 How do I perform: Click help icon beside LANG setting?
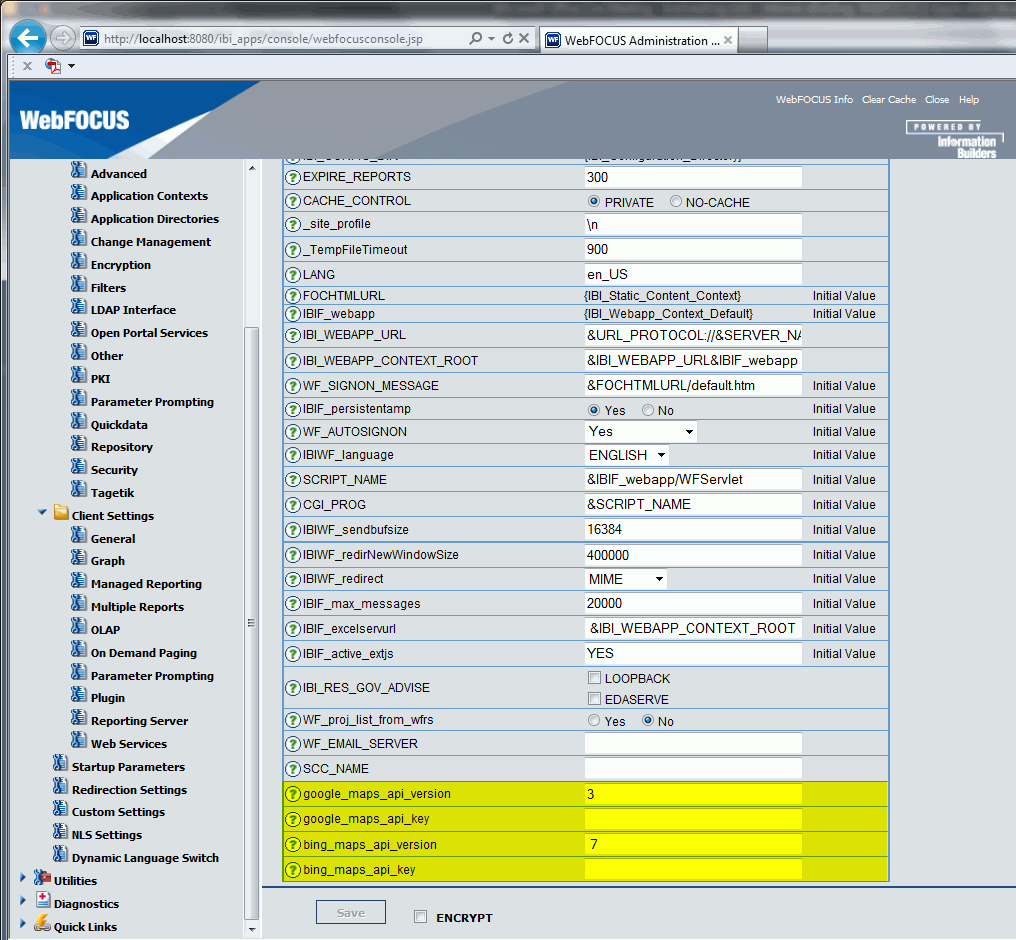(294, 275)
